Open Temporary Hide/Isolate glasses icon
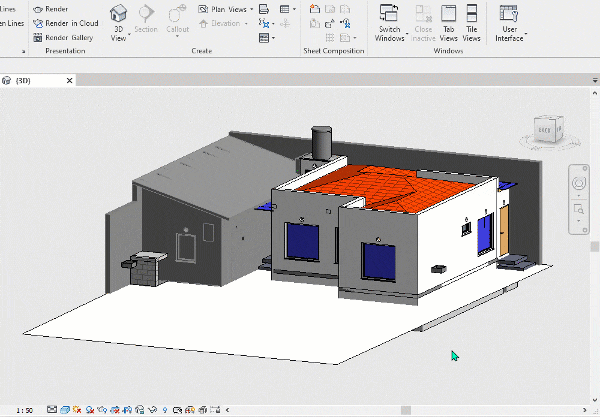This screenshot has height=417, width=600. click(x=152, y=410)
